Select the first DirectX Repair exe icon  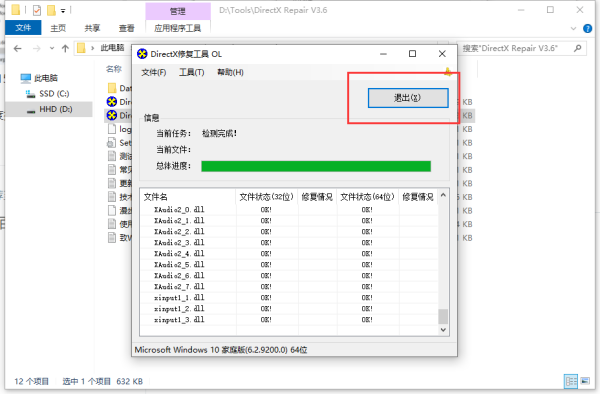pos(112,102)
